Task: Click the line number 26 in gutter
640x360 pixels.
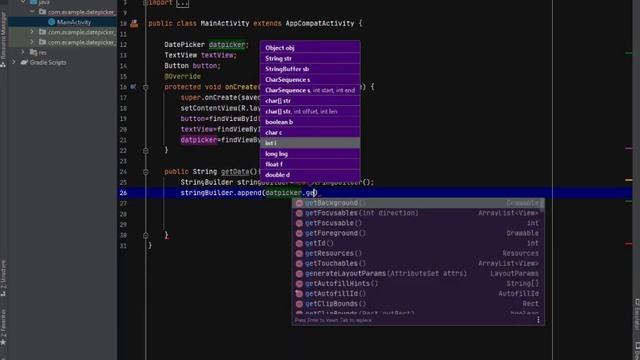Action: click(x=123, y=193)
